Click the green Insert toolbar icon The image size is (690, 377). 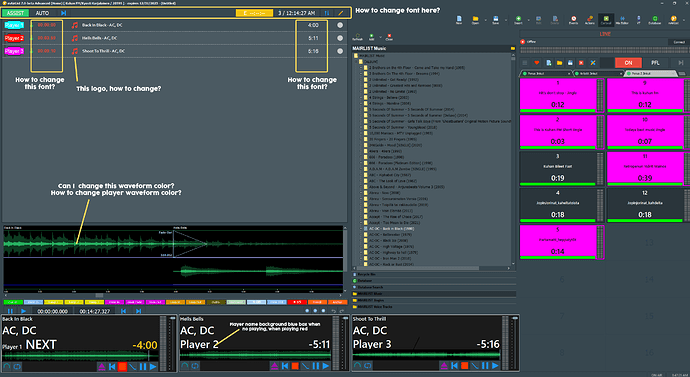(x=518, y=20)
